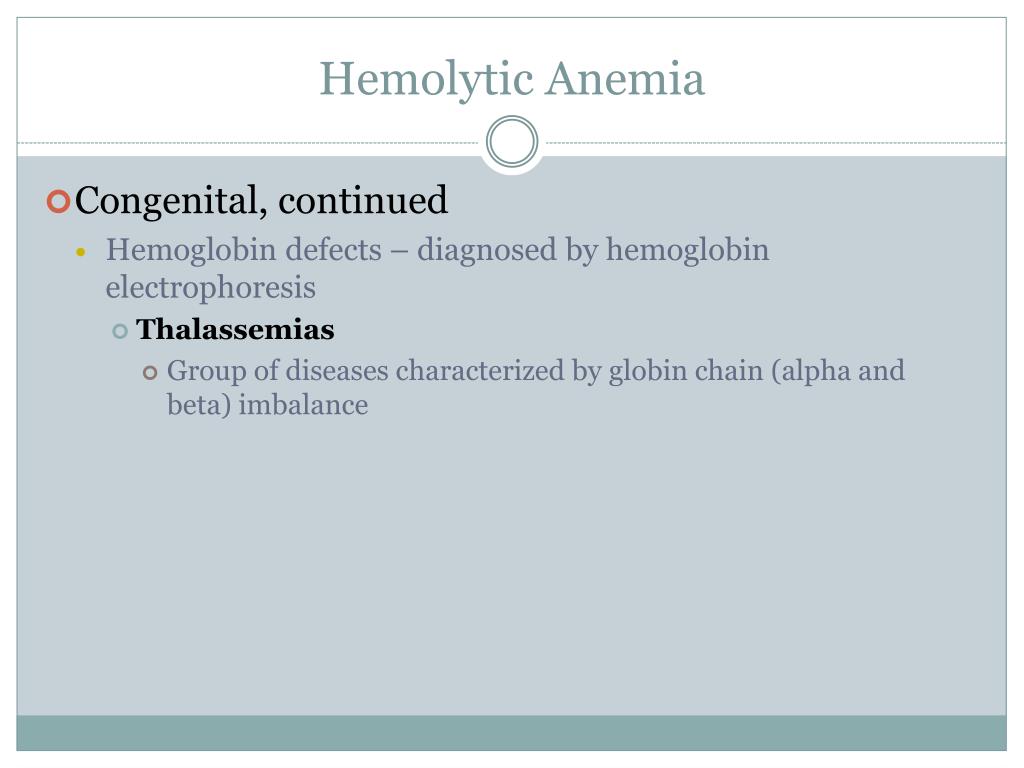The image size is (1024, 768).
Task: Click the double-ring circle ornament under title
Action: click(x=512, y=142)
